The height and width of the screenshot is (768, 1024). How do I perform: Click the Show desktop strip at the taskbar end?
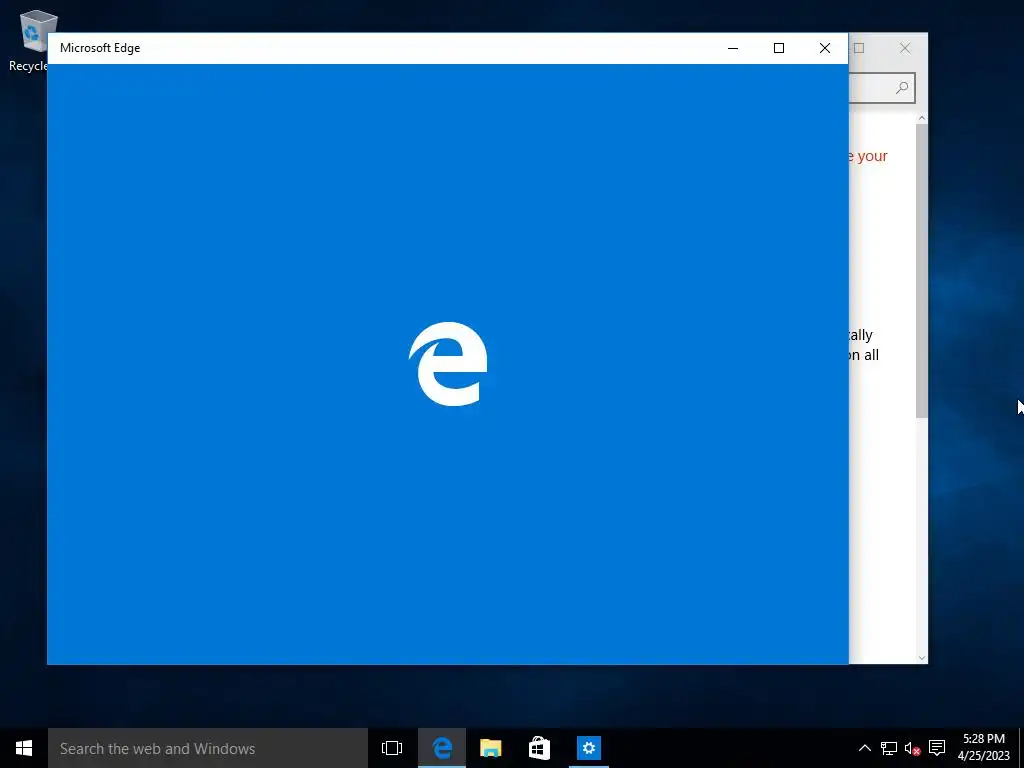tap(1021, 748)
